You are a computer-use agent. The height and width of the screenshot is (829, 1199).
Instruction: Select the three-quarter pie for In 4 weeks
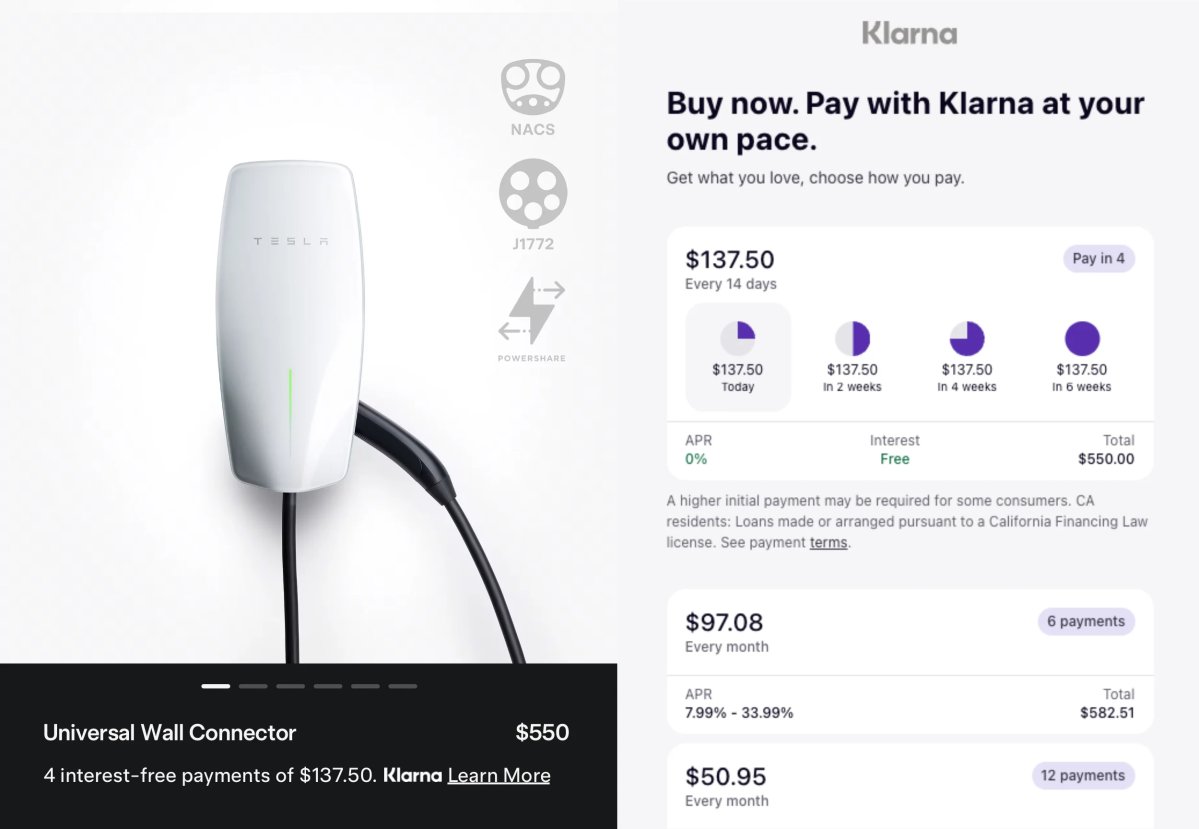[x=967, y=339]
